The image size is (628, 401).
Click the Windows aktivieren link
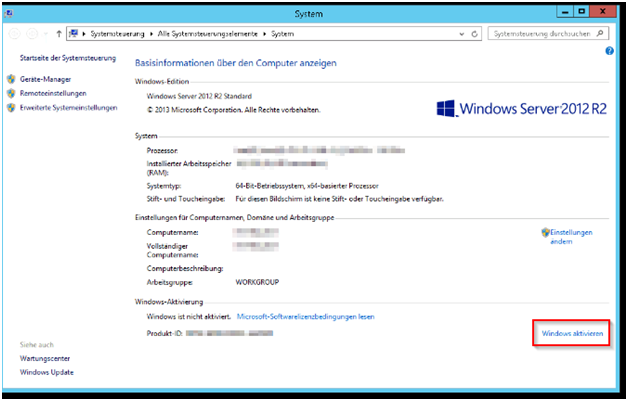click(x=572, y=333)
